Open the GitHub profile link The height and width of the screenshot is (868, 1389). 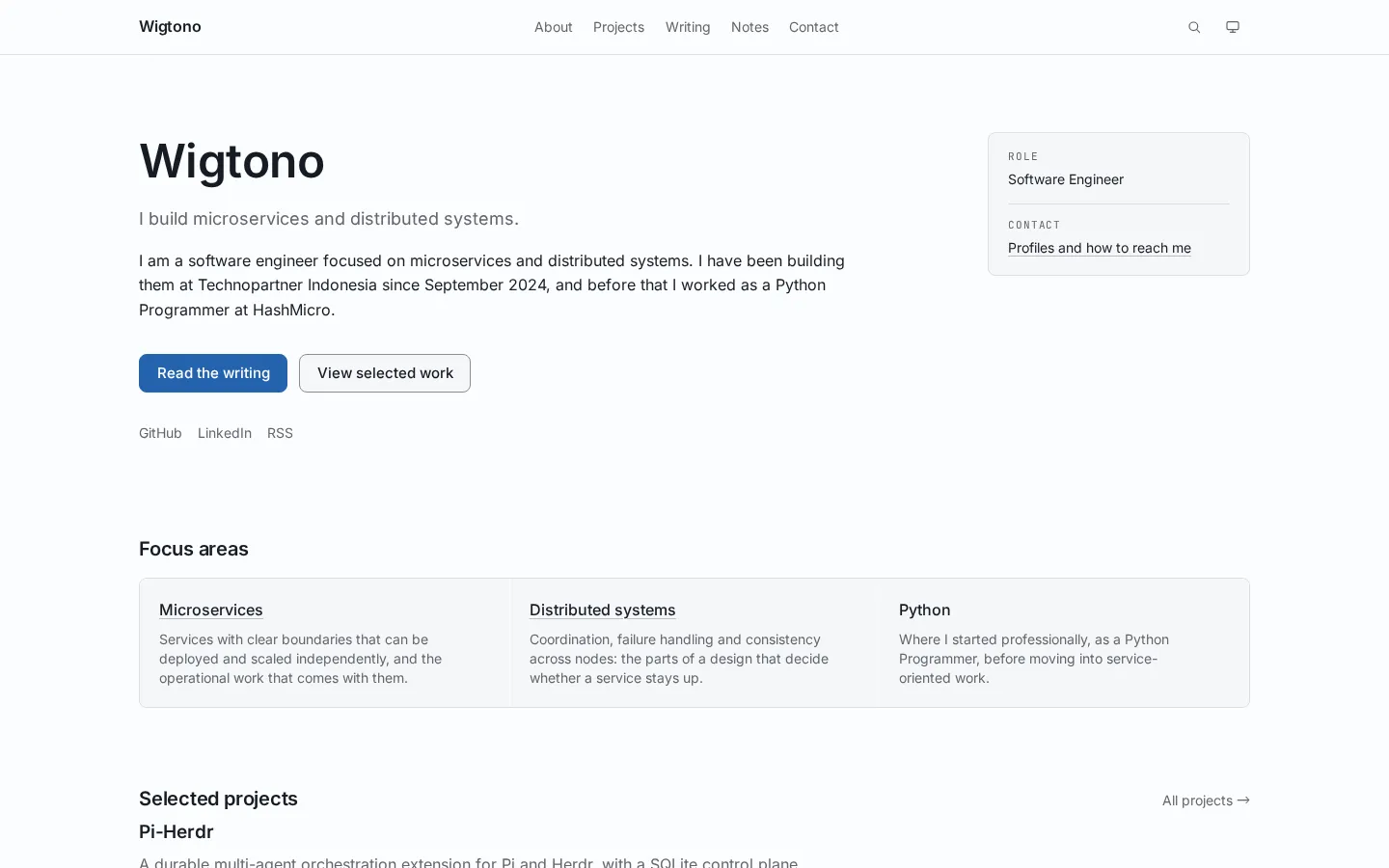point(160,433)
